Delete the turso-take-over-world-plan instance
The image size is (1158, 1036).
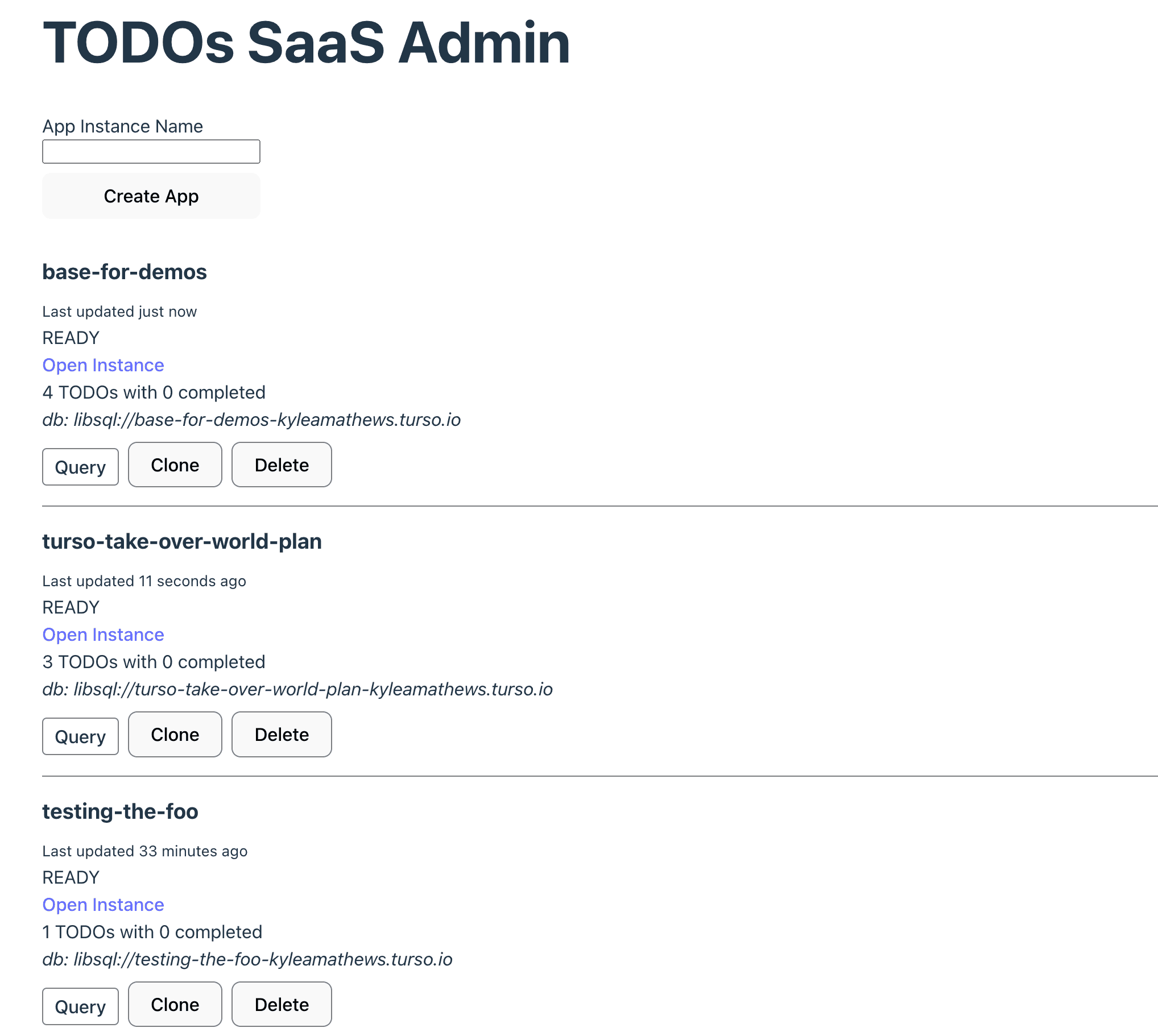[281, 735]
